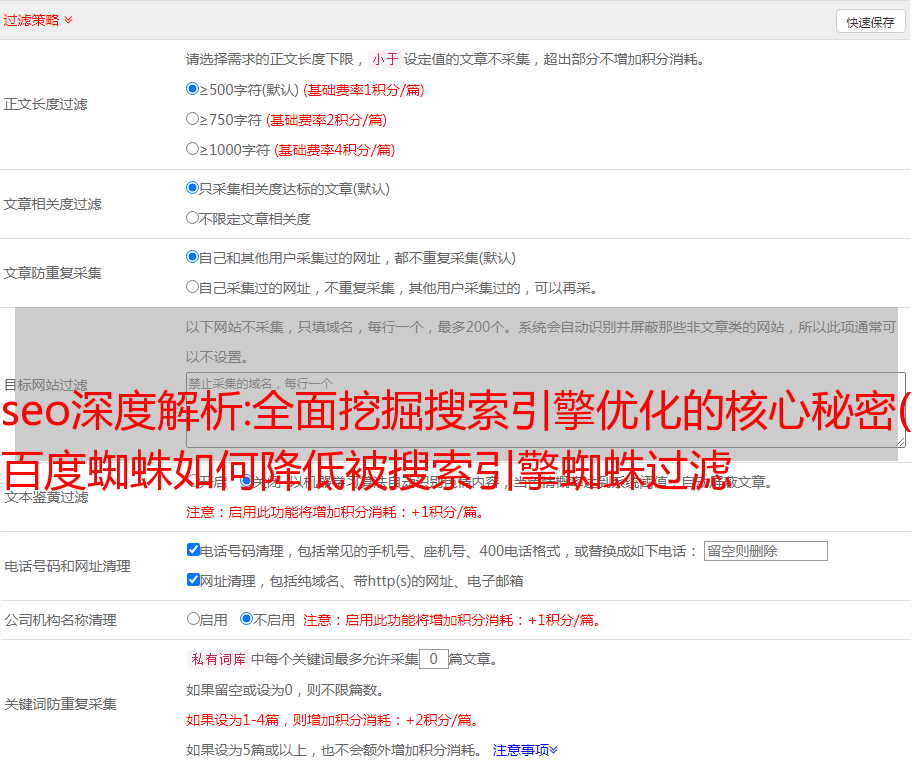Click the 如果留空或设为0，则不限篇数 line
The height and width of the screenshot is (768, 912).
(285, 690)
